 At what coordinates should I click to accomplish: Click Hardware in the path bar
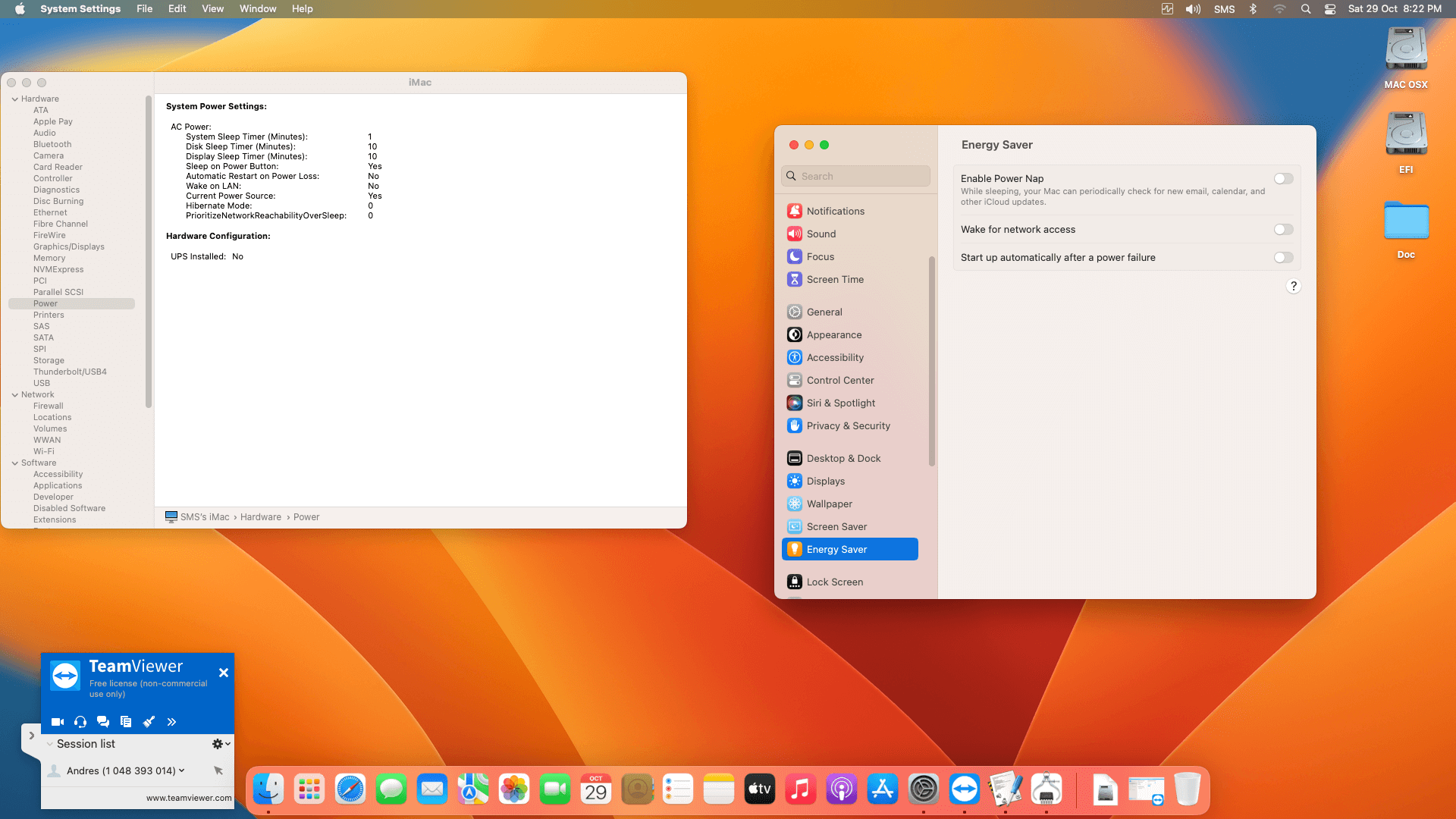tap(261, 517)
